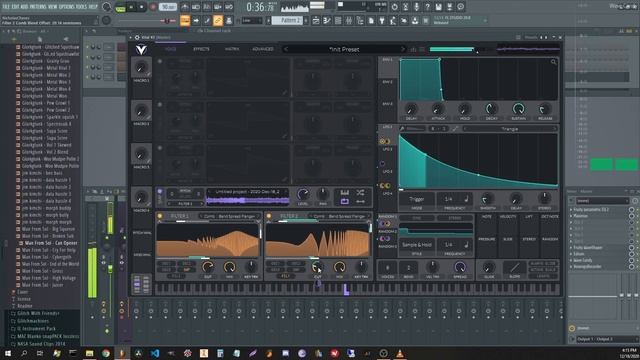640x360 pixels.
Task: Toggle oscillator 2 power button
Action: pos(160,105)
